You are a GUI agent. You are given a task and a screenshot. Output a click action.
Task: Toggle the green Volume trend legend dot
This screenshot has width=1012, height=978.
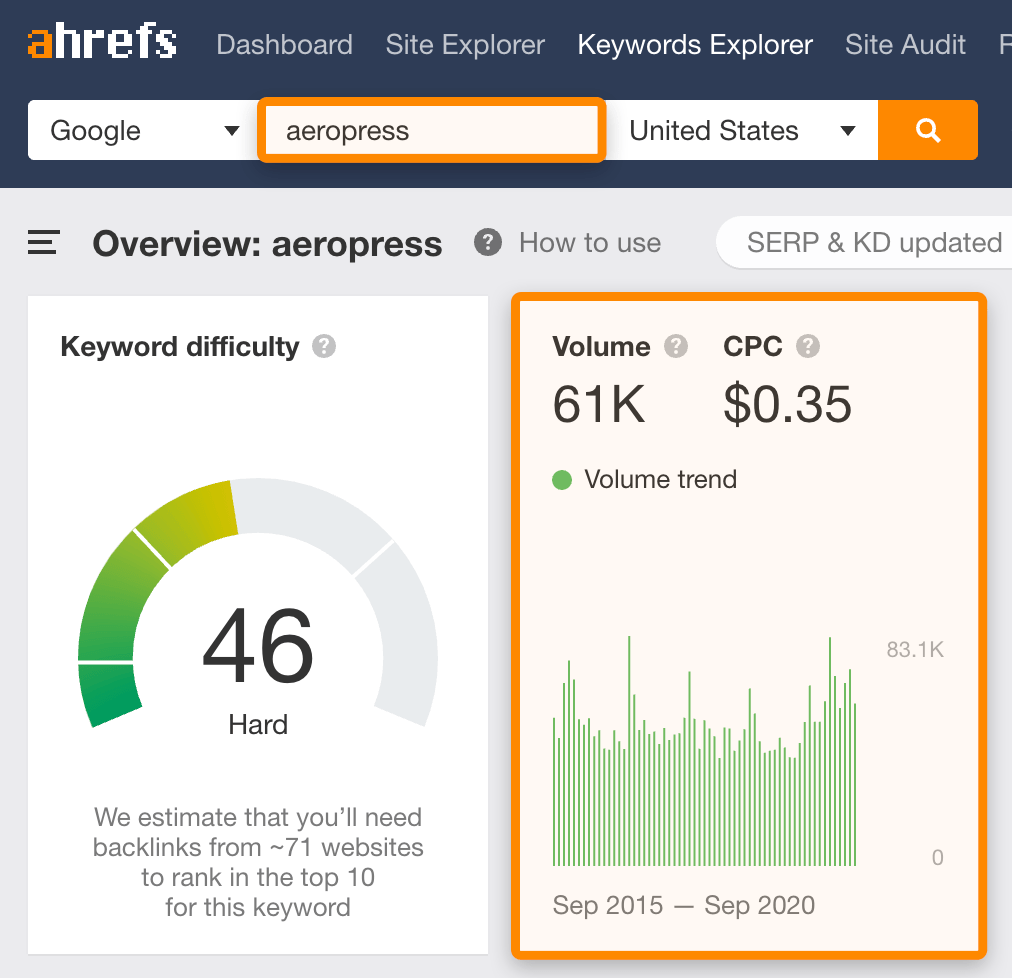(x=562, y=480)
